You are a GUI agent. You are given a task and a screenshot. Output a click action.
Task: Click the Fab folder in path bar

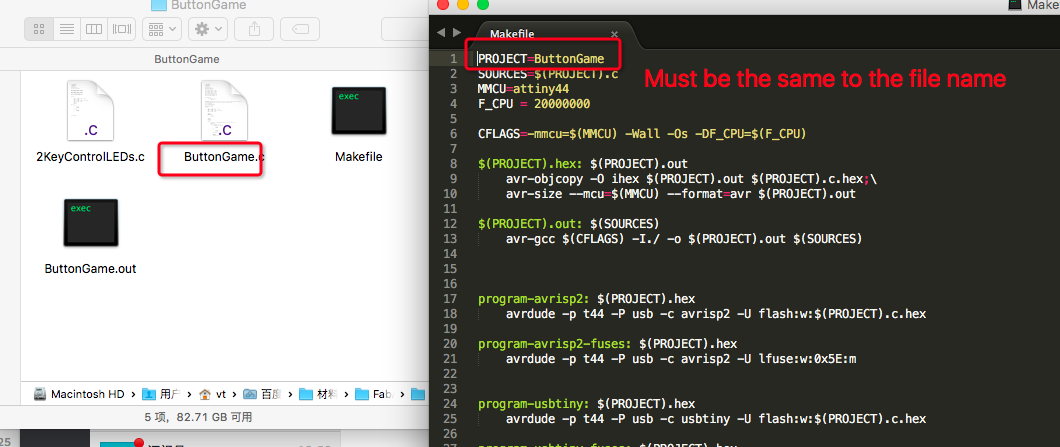[x=375, y=394]
